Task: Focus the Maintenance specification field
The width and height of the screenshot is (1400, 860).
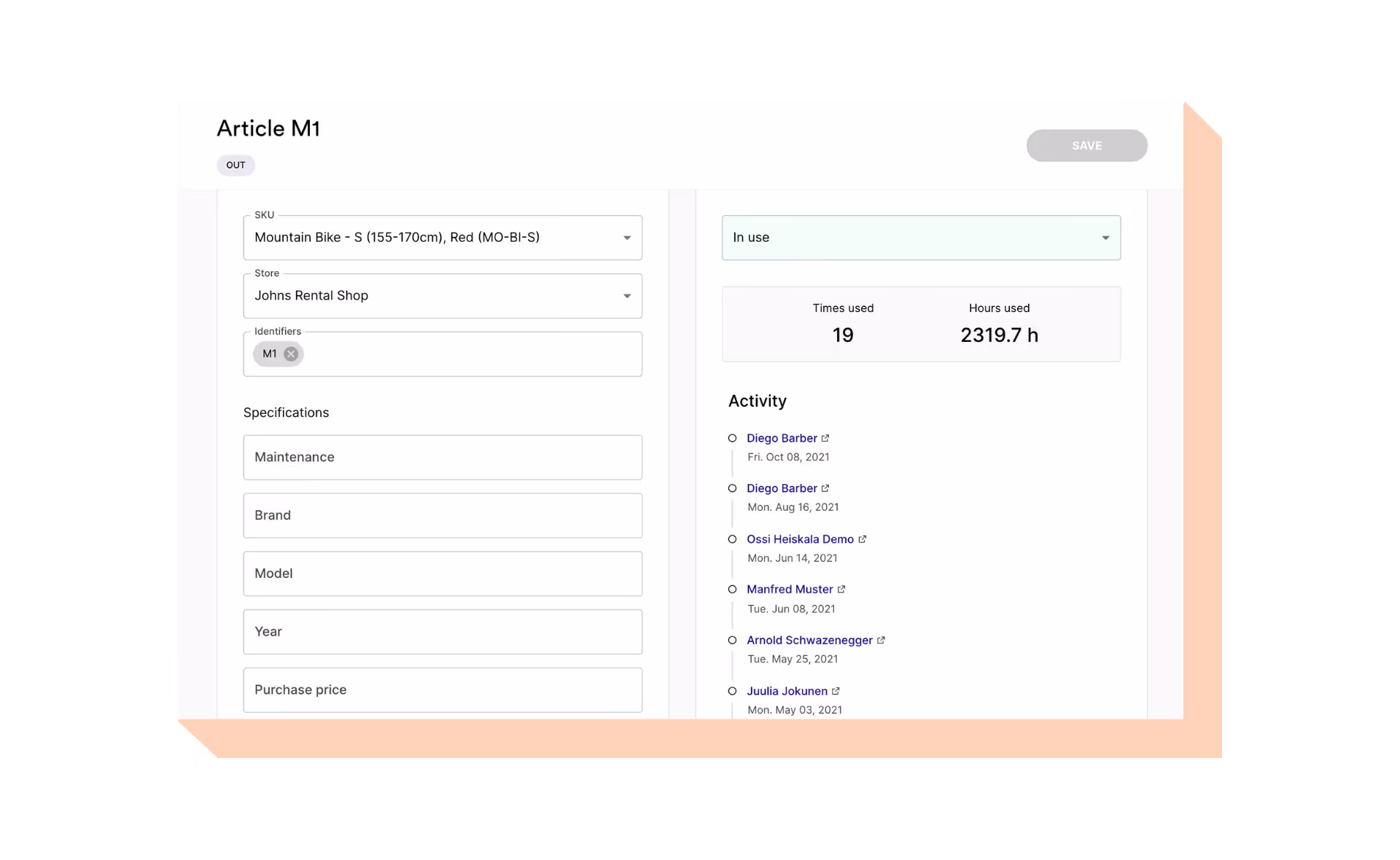Action: pos(442,458)
